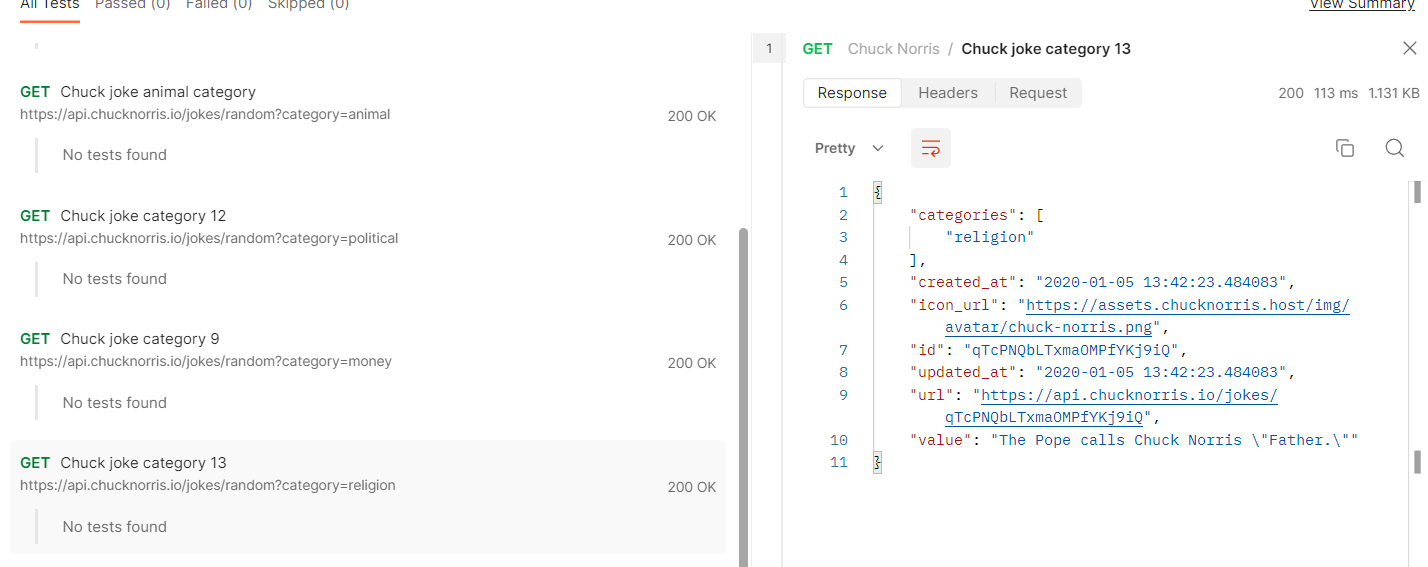Click the 1.131 KB response size

(1393, 93)
